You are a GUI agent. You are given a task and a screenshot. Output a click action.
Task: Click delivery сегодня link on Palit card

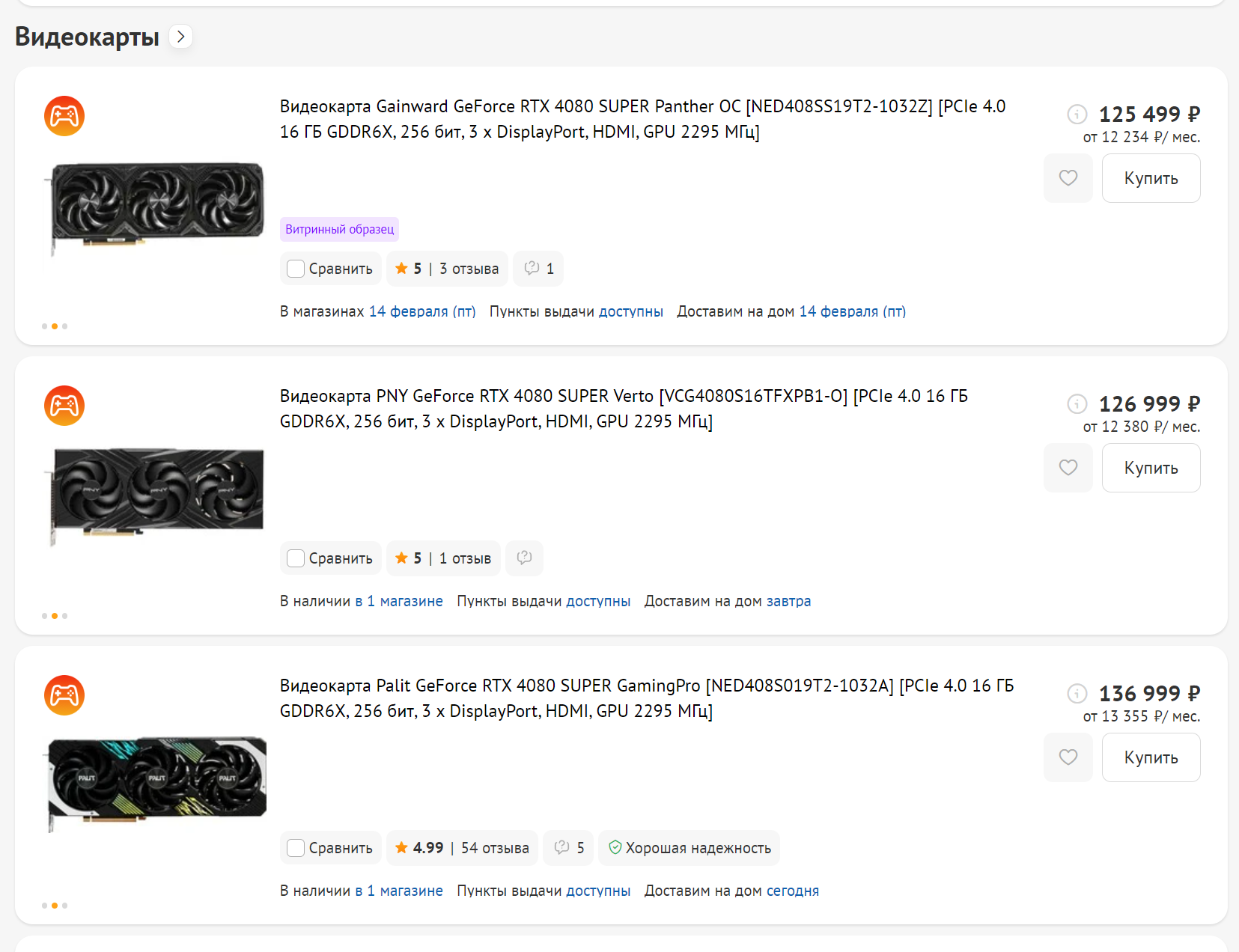click(793, 891)
